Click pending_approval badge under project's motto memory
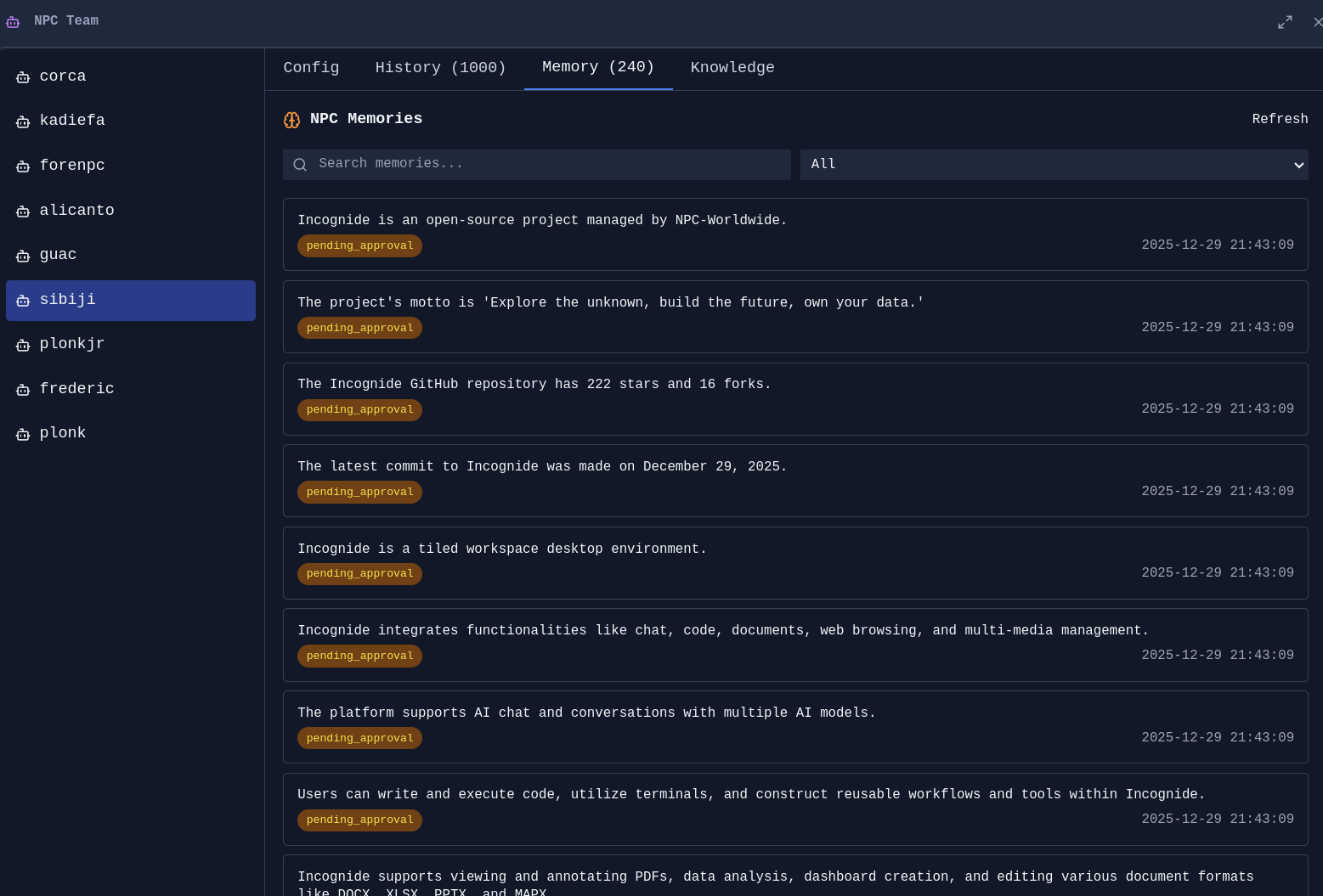Image resolution: width=1323 pixels, height=896 pixels. point(359,328)
